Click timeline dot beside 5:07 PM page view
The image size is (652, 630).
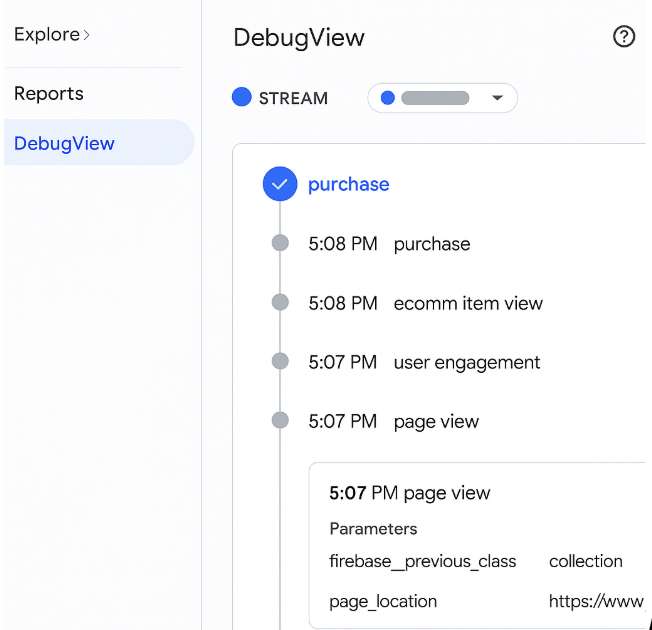point(280,421)
